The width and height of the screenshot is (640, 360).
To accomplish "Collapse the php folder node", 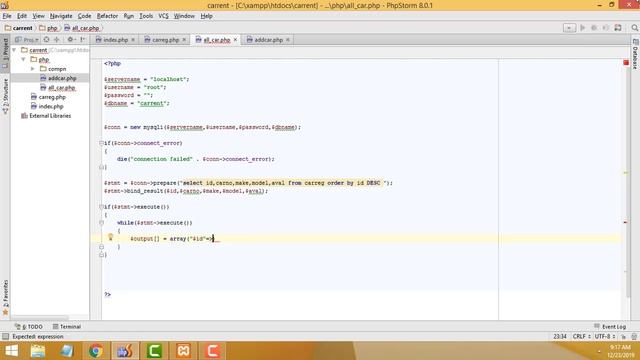I will tap(24, 60).
